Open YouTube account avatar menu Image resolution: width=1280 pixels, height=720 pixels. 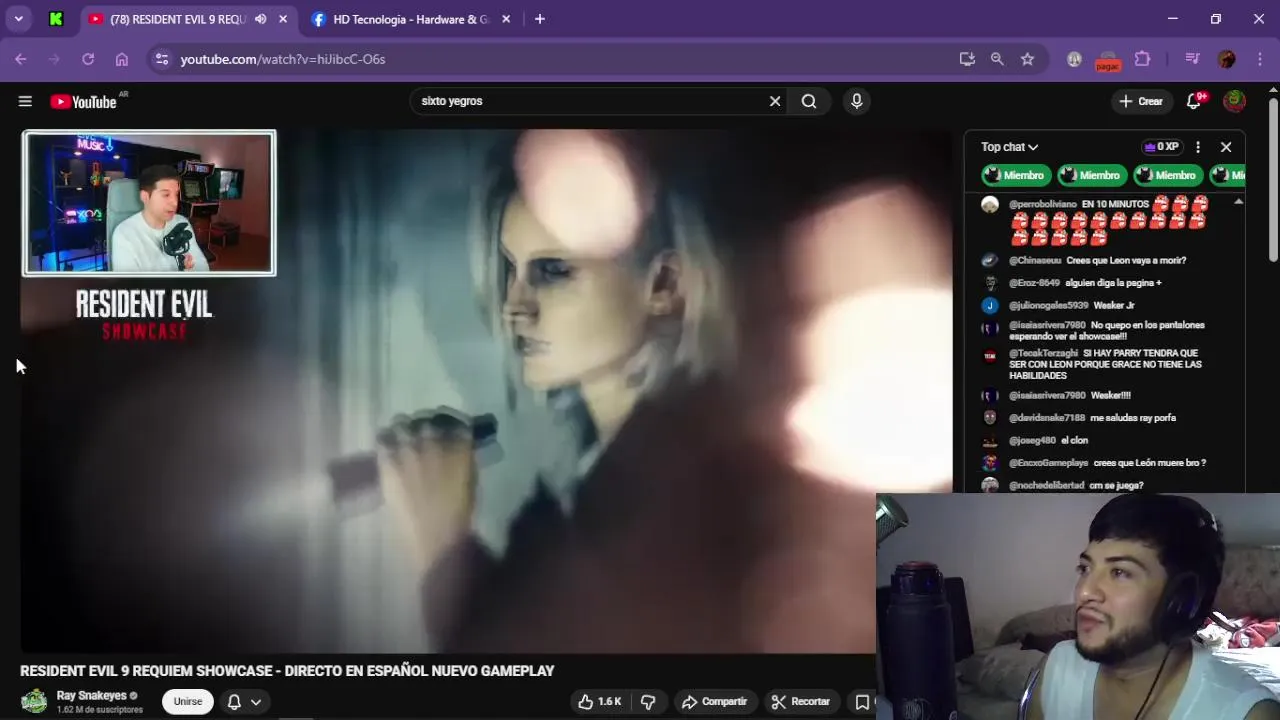1235,101
